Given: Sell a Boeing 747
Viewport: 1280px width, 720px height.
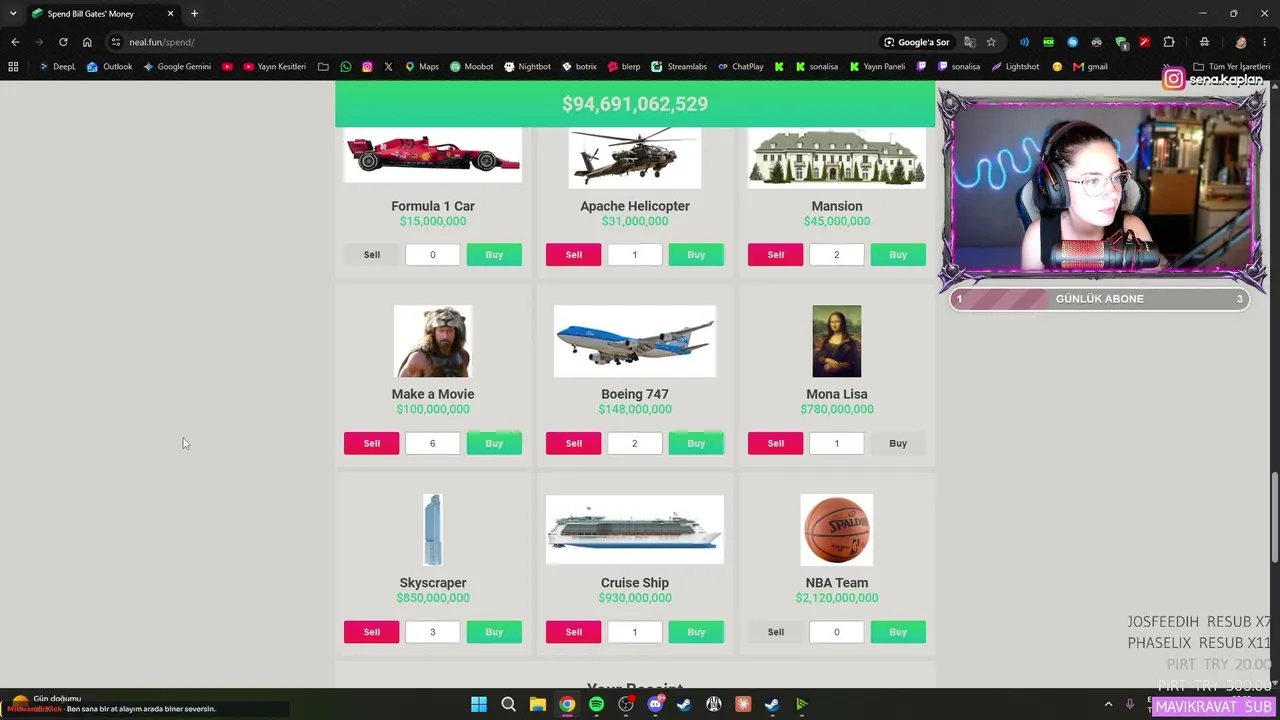Looking at the screenshot, I should [x=573, y=443].
